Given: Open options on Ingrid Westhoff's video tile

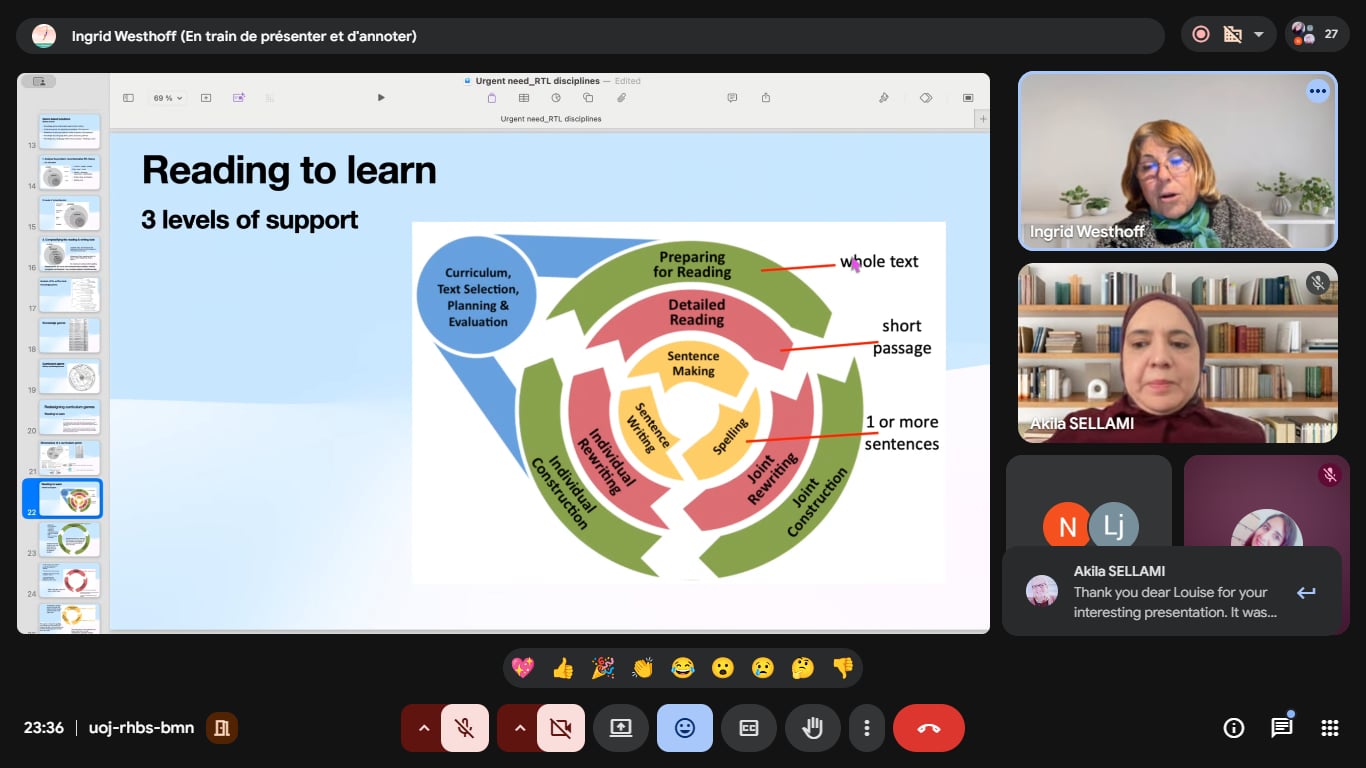Looking at the screenshot, I should point(1317,91).
